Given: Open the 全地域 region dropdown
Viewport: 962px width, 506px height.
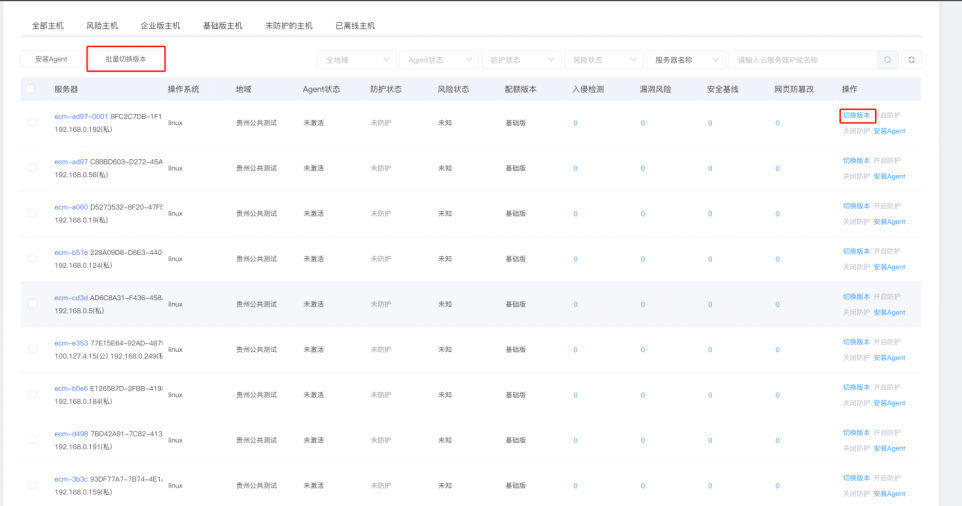Looking at the screenshot, I should (356, 60).
